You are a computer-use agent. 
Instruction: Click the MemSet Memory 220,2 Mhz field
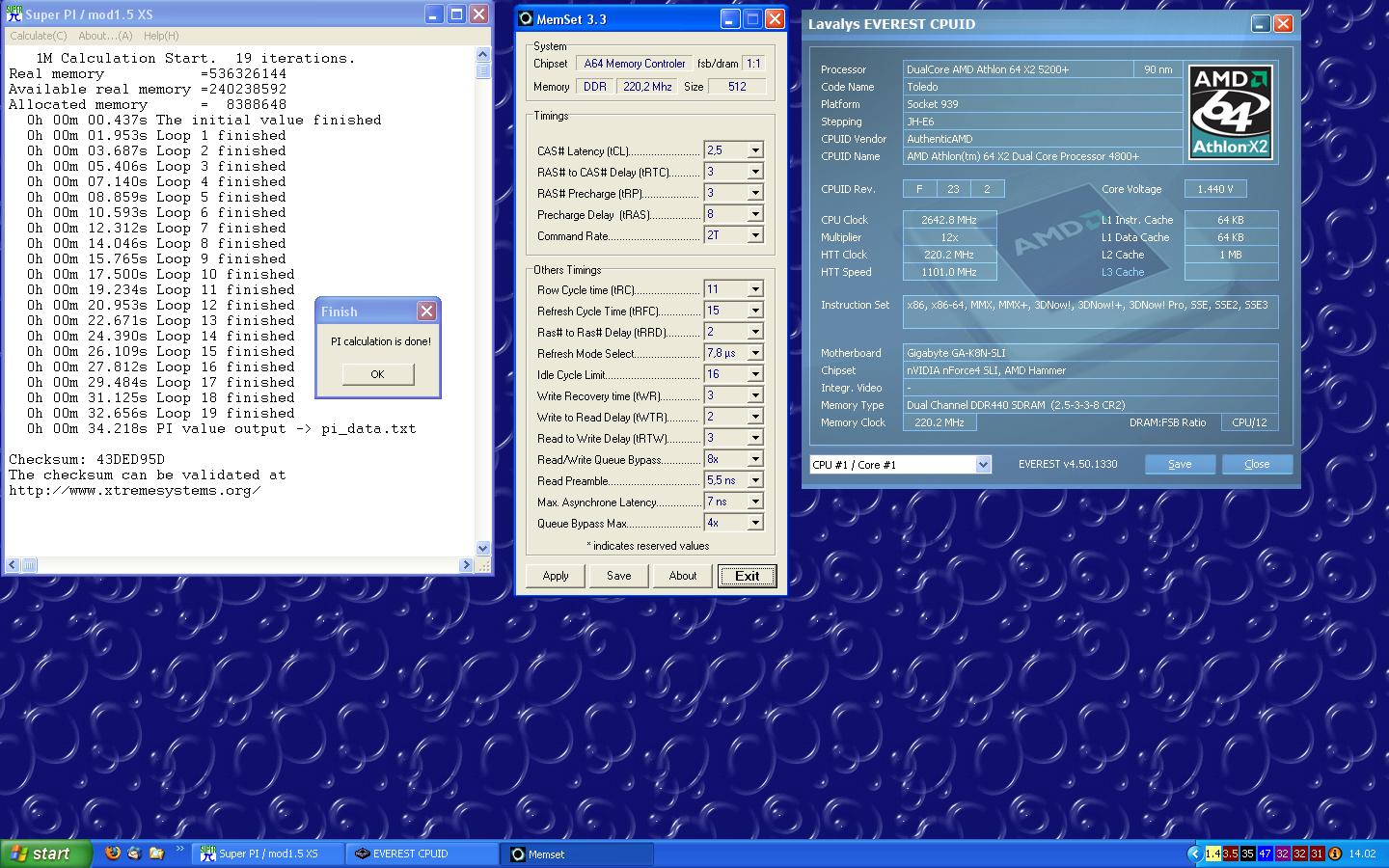click(647, 87)
